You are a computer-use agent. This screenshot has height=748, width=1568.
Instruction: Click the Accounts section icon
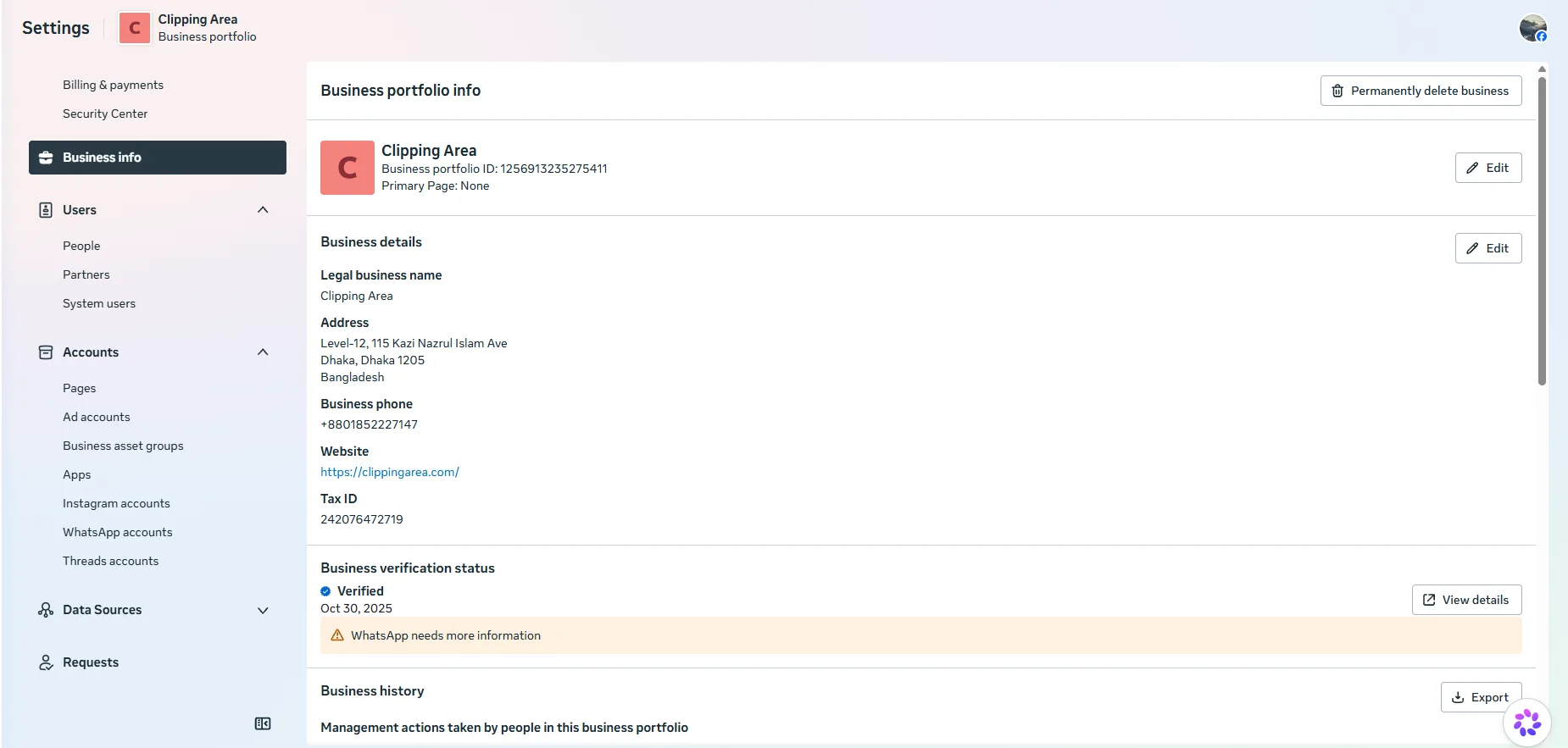[46, 352]
